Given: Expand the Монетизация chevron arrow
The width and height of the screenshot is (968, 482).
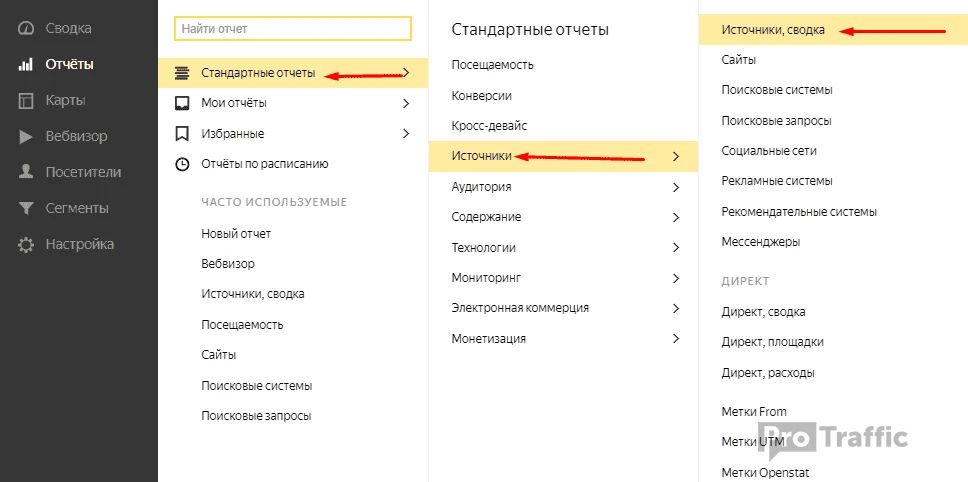Looking at the screenshot, I should [677, 338].
